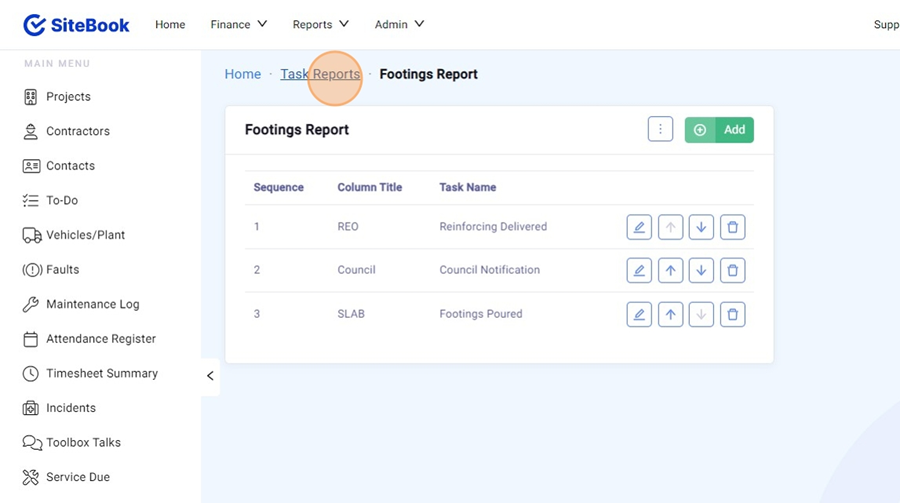Delete the Reinforcing Delivered row
This screenshot has height=503, width=900.
pos(732,227)
